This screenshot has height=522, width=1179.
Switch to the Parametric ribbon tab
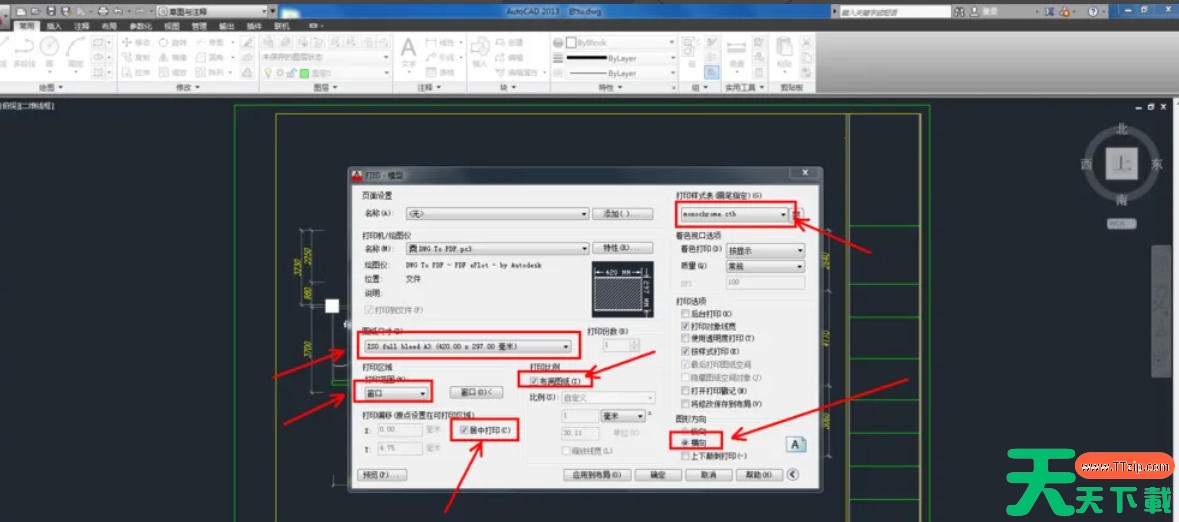tap(140, 26)
